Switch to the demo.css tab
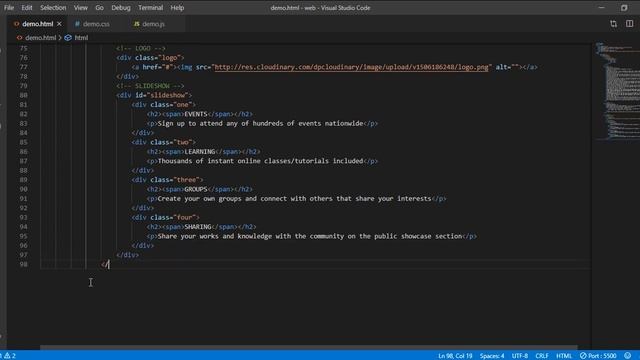Image resolution: width=640 pixels, height=360 pixels. [96, 24]
